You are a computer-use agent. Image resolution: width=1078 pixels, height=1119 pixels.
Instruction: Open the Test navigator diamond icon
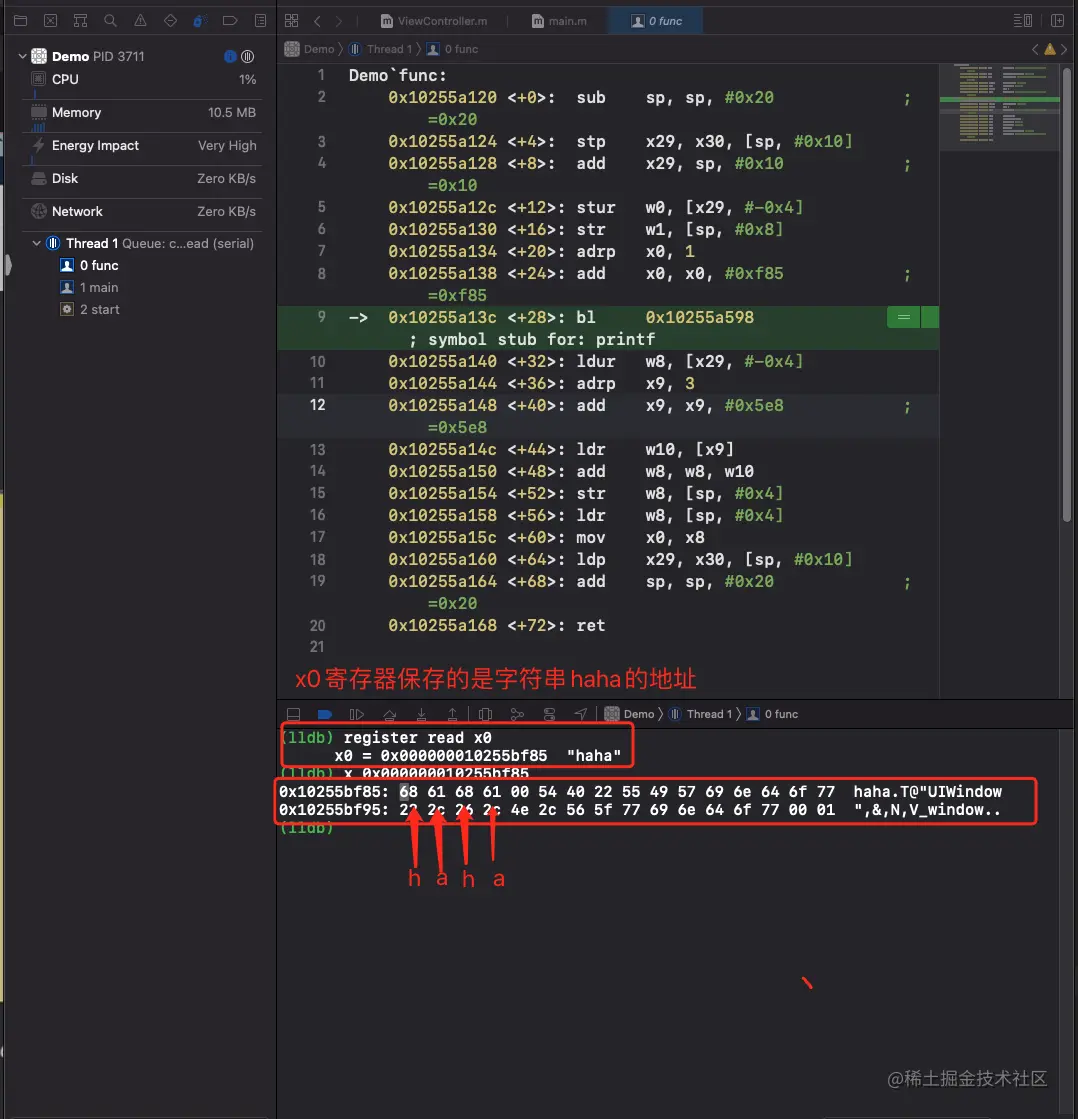(171, 21)
